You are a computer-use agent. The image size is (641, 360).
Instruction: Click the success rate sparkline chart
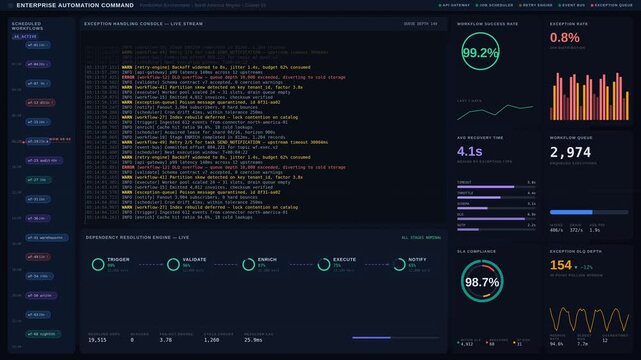(495, 112)
